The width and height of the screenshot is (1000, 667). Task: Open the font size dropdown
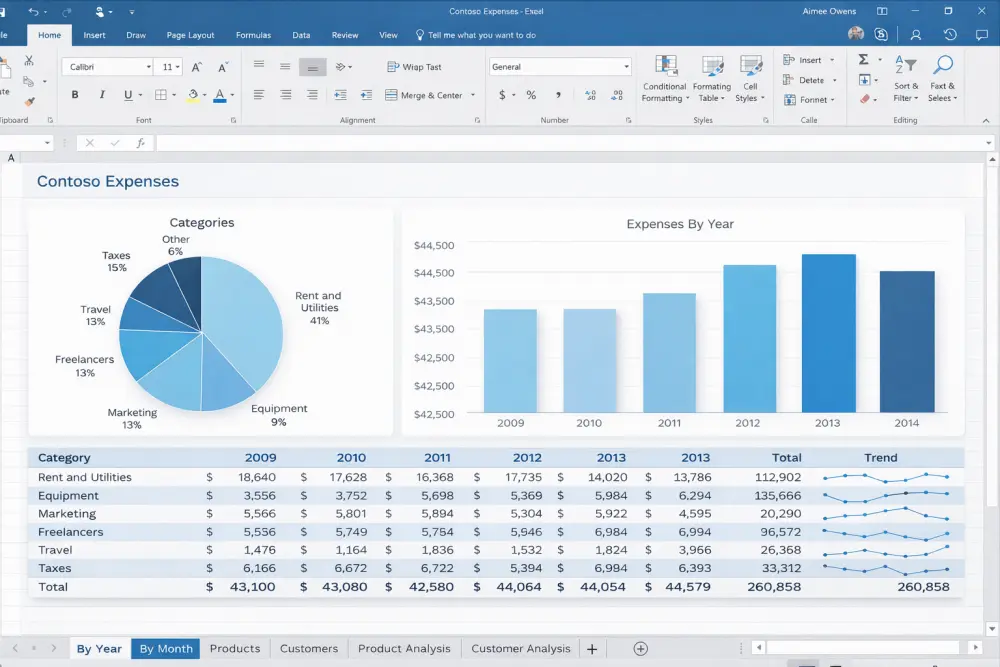point(176,66)
